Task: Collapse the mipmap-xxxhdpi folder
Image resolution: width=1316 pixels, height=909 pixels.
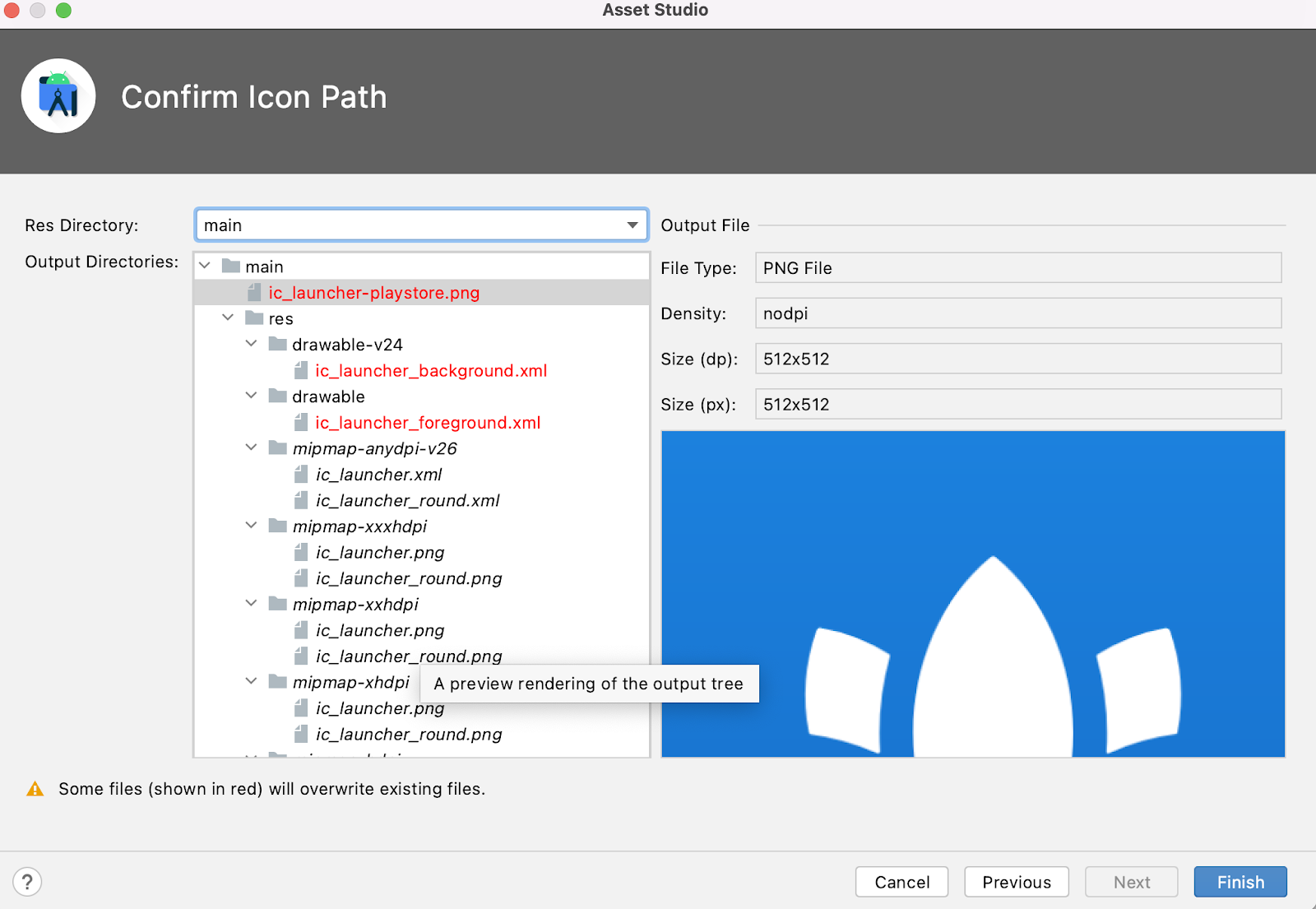Action: pyautogui.click(x=251, y=526)
